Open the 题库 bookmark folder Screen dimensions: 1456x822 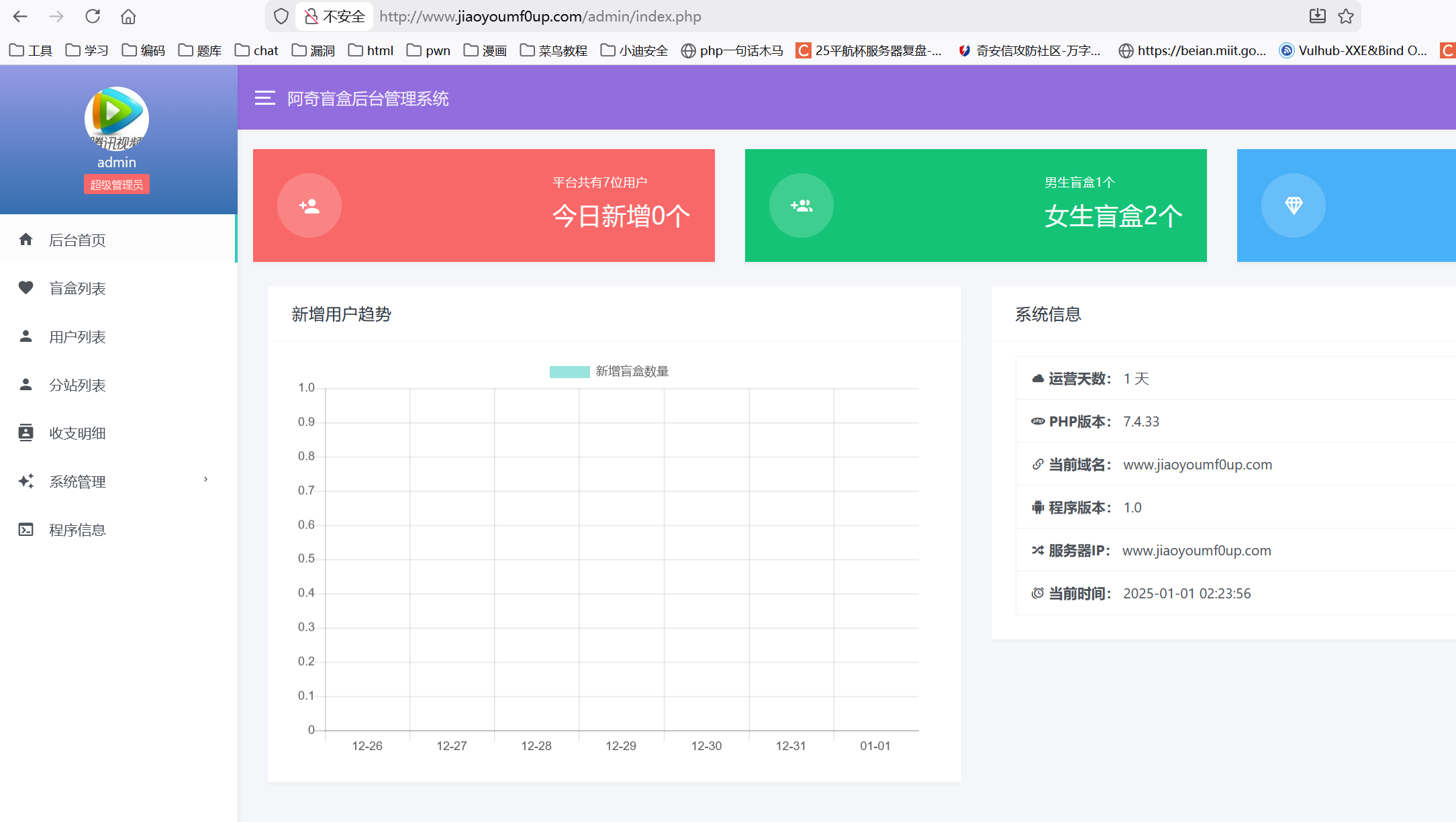200,50
